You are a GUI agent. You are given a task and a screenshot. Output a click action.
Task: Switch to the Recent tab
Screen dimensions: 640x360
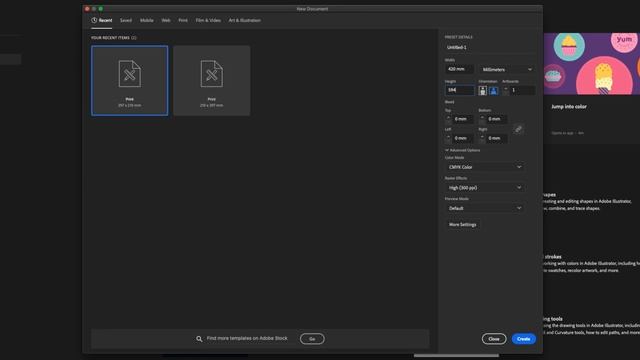coord(102,20)
